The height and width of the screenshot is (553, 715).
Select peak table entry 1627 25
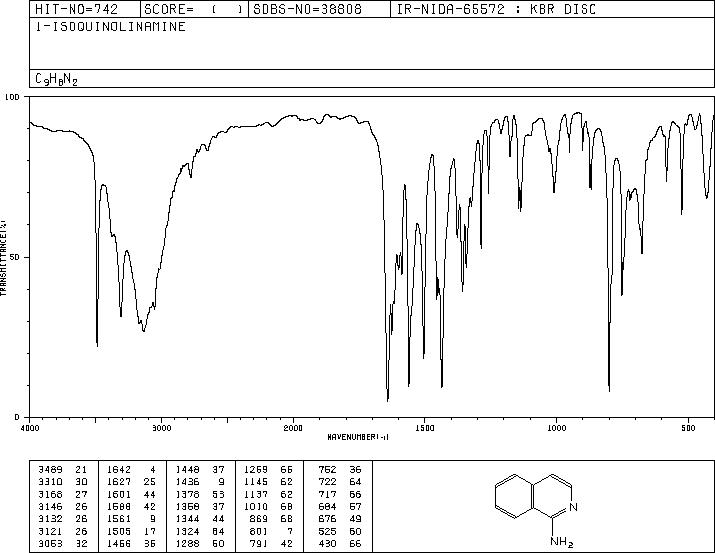(x=131, y=481)
